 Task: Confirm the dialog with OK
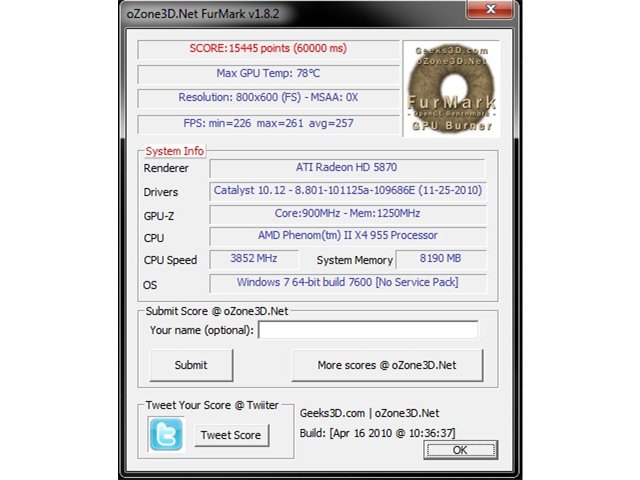tap(460, 450)
